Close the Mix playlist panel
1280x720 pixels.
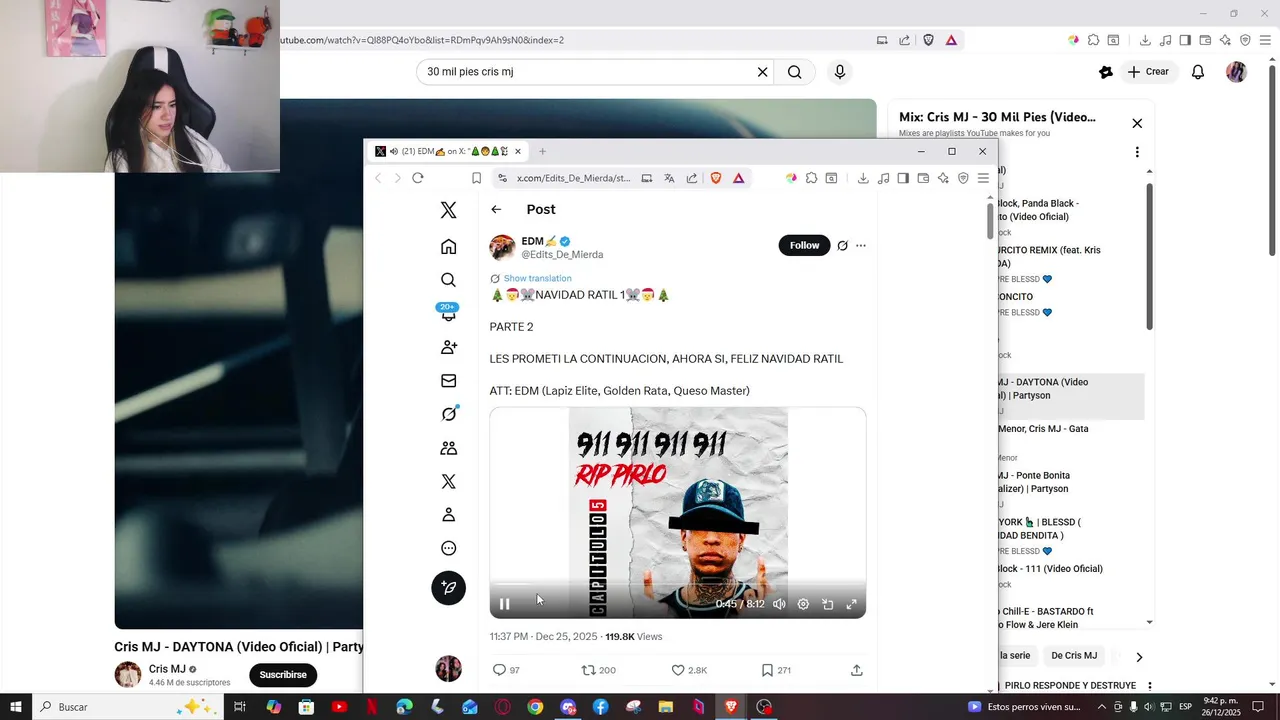[1137, 123]
